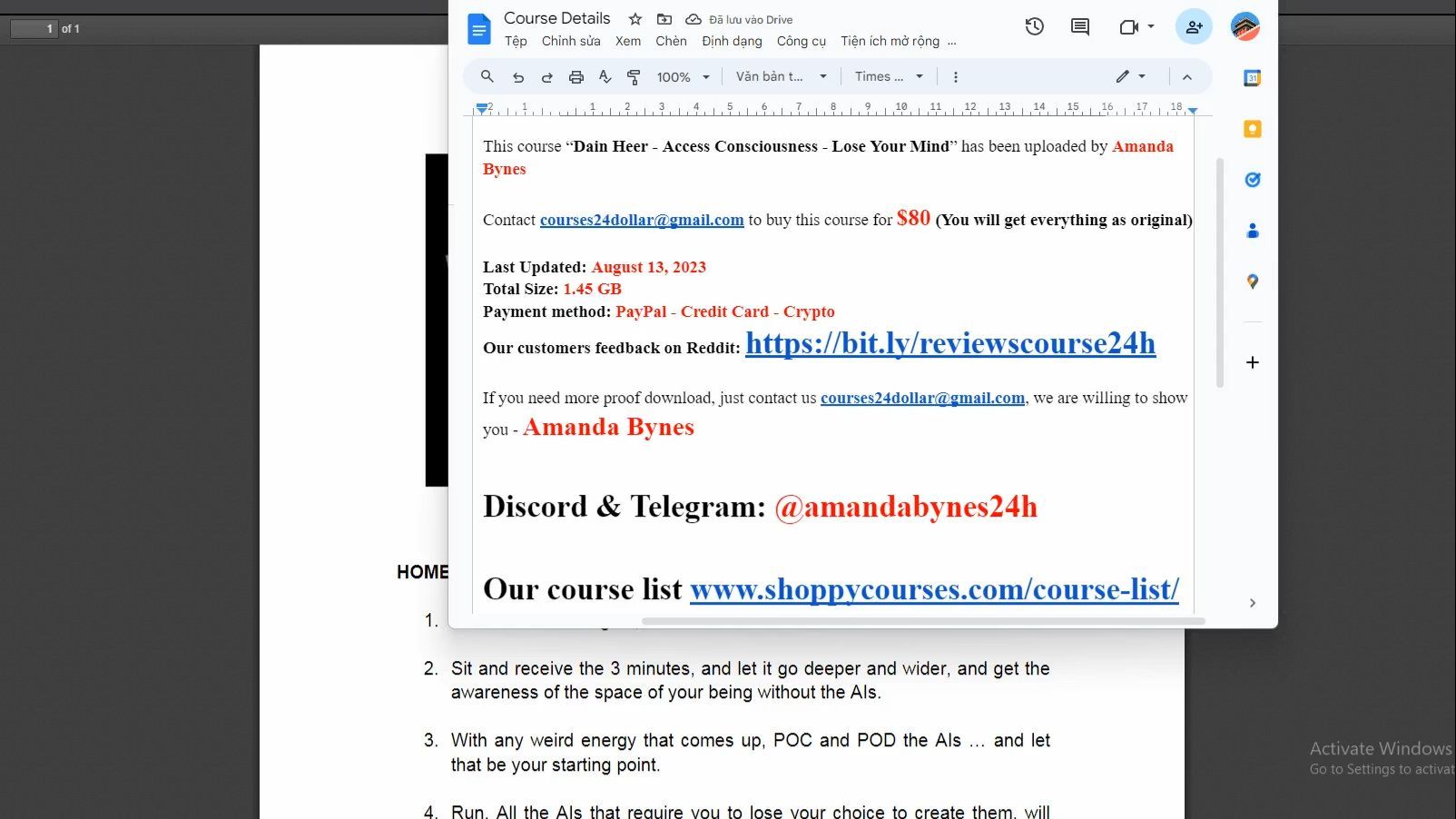Open the comments icon

[x=1080, y=27]
